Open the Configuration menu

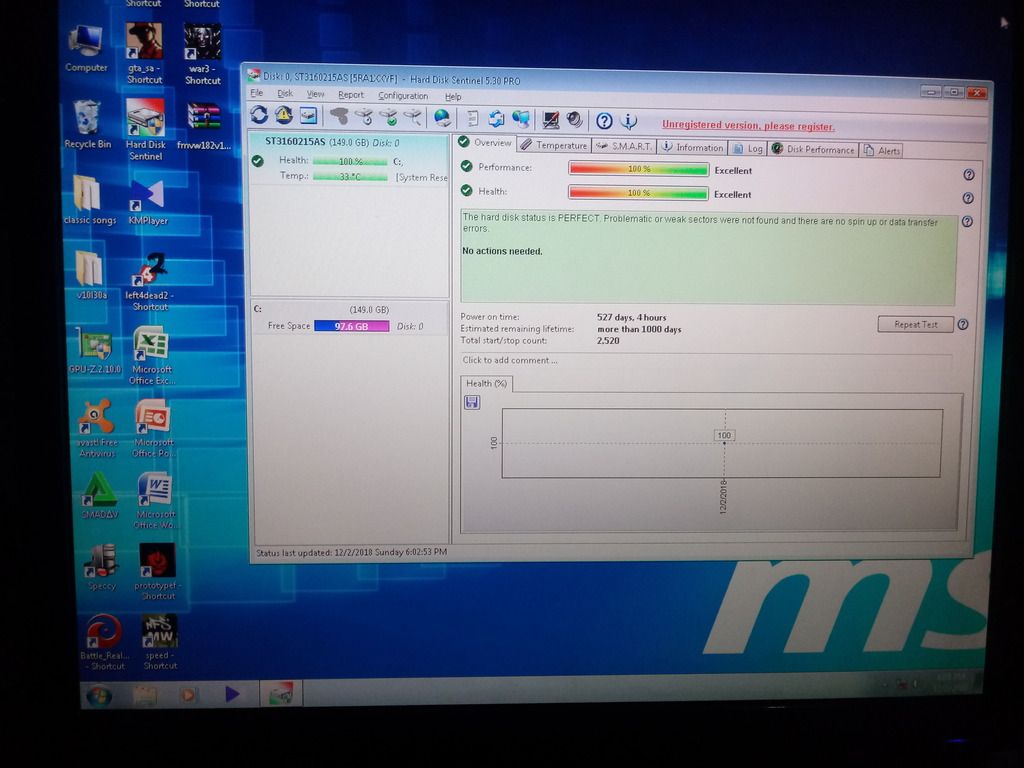[403, 96]
